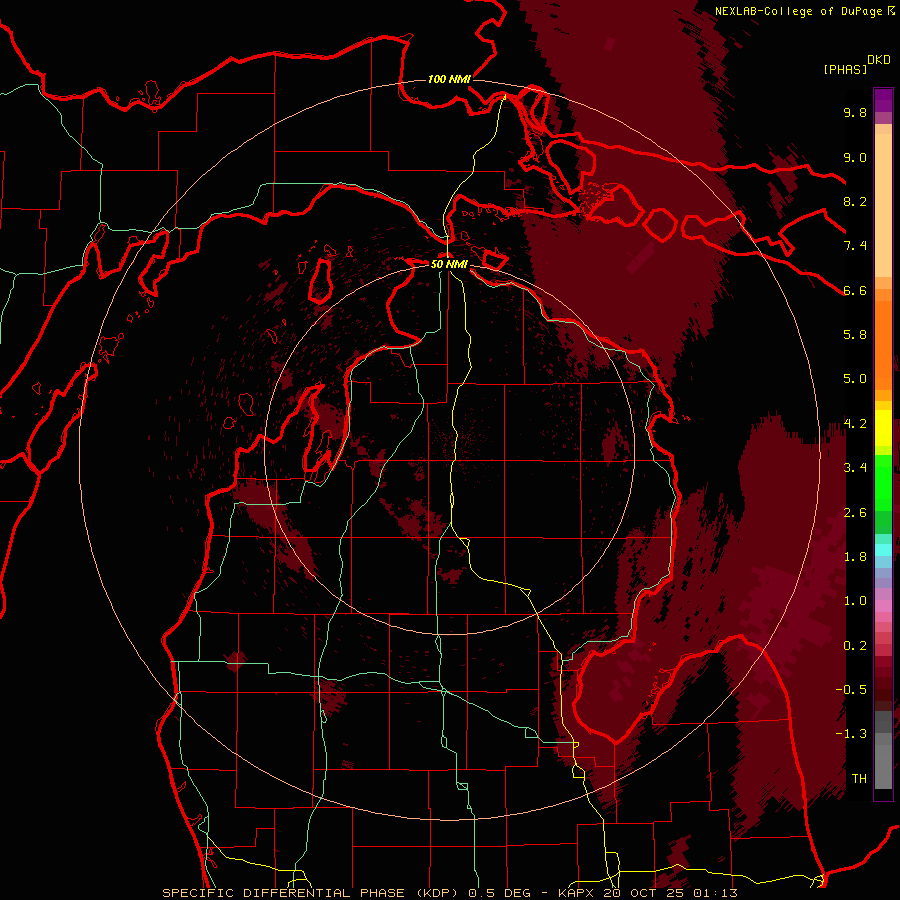Image resolution: width=900 pixels, height=900 pixels.
Task: Click the 2.6 legend value
Action: coord(855,513)
